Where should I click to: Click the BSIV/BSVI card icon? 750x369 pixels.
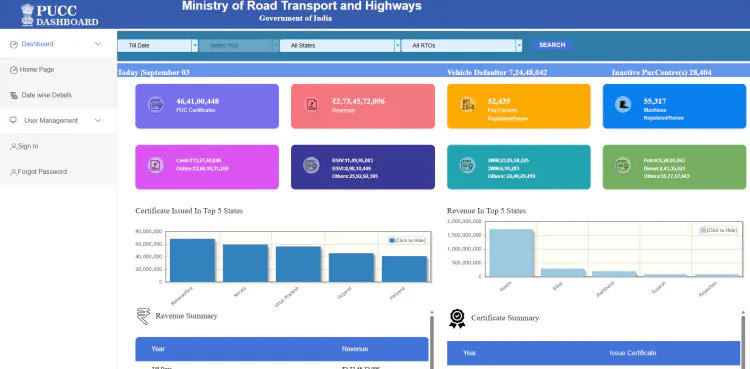(311, 166)
